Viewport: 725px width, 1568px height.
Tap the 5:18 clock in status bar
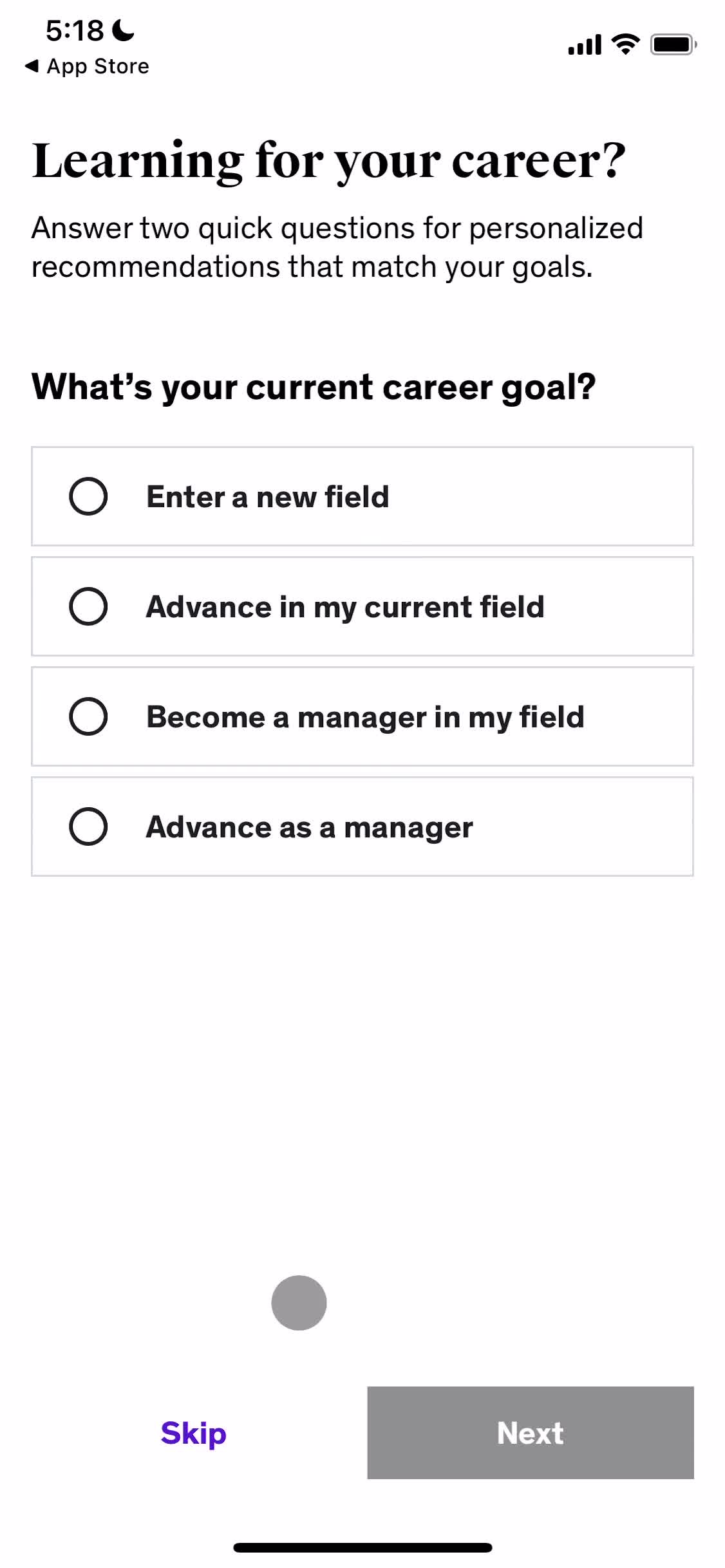[74, 30]
